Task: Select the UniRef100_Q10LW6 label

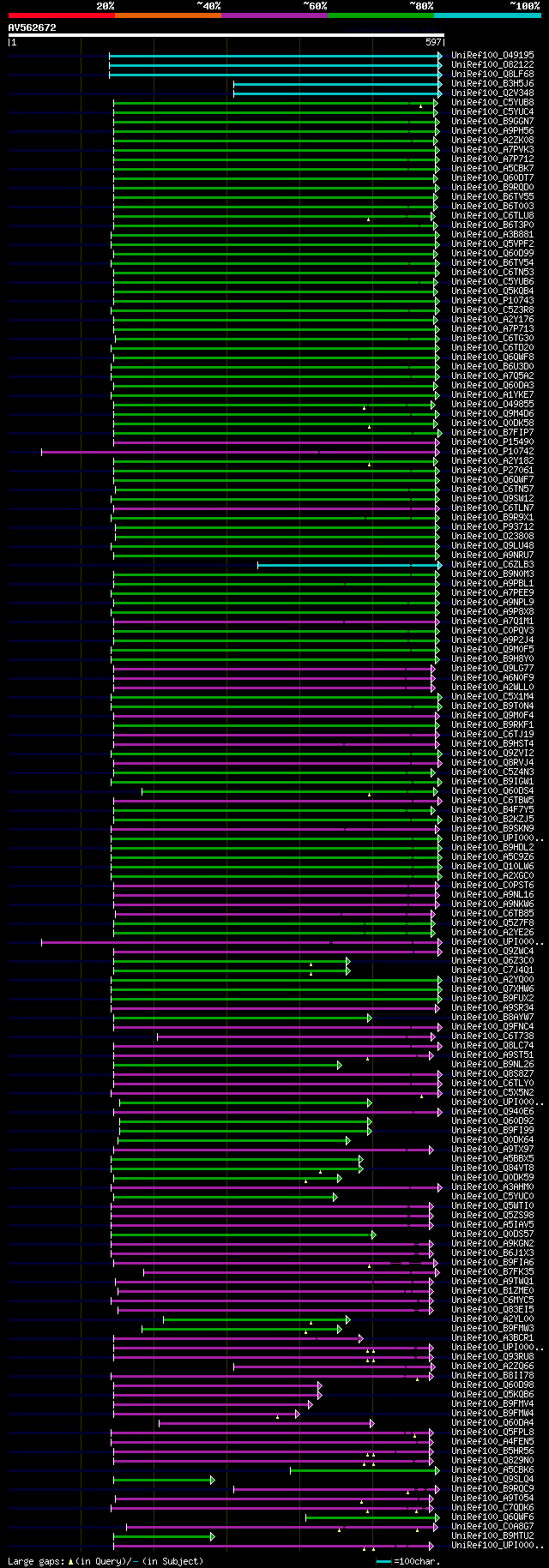Action: [x=492, y=866]
